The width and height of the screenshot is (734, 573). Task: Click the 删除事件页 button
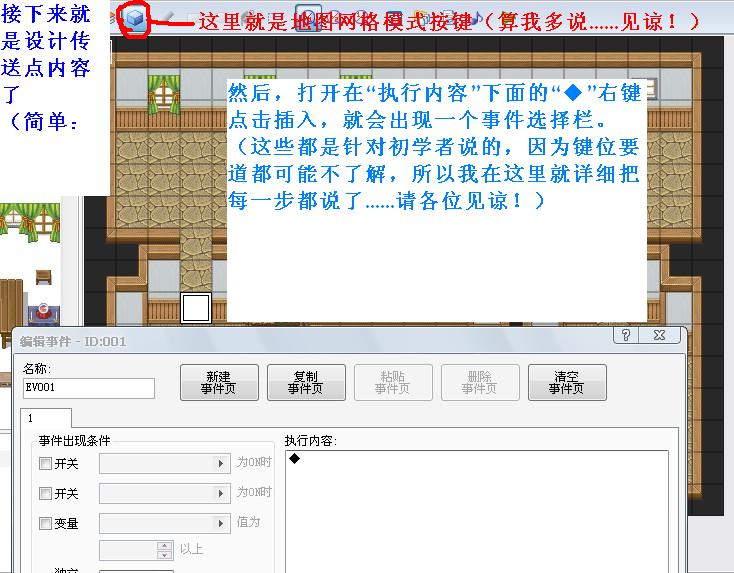(x=480, y=382)
